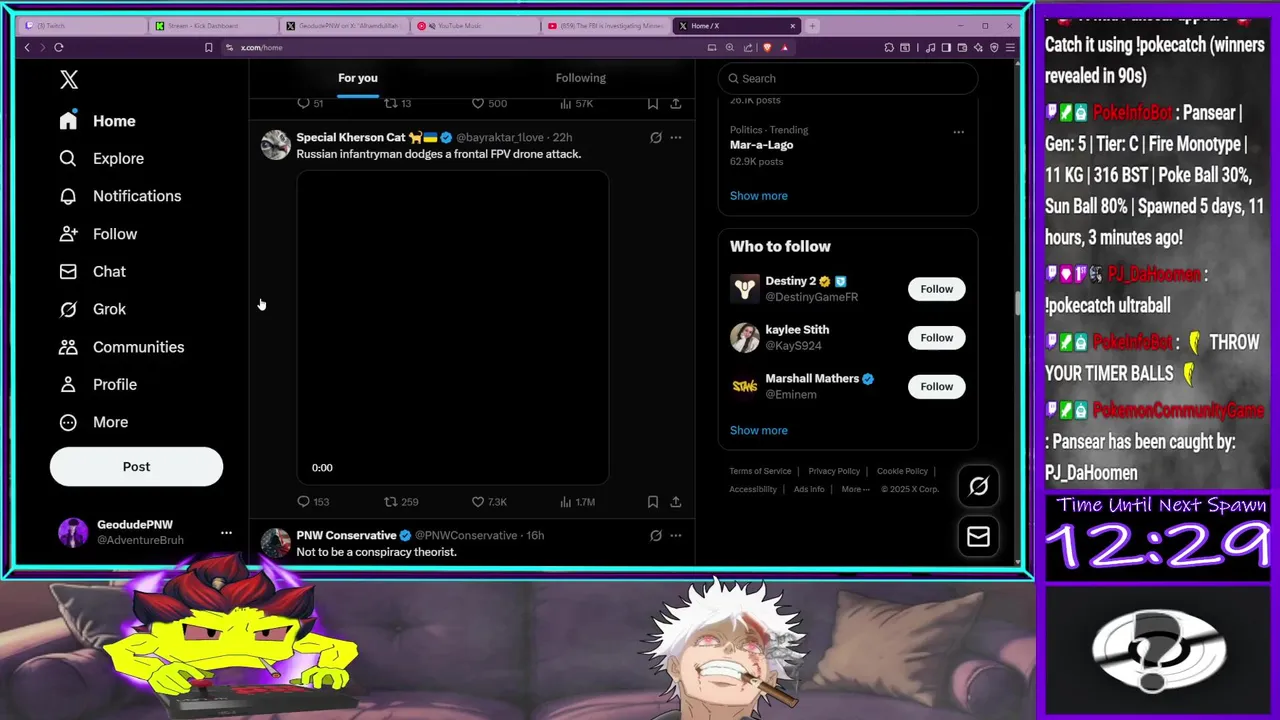Viewport: 1280px width, 720px height.
Task: Expand the footer More menu
Action: pyautogui.click(x=855, y=489)
